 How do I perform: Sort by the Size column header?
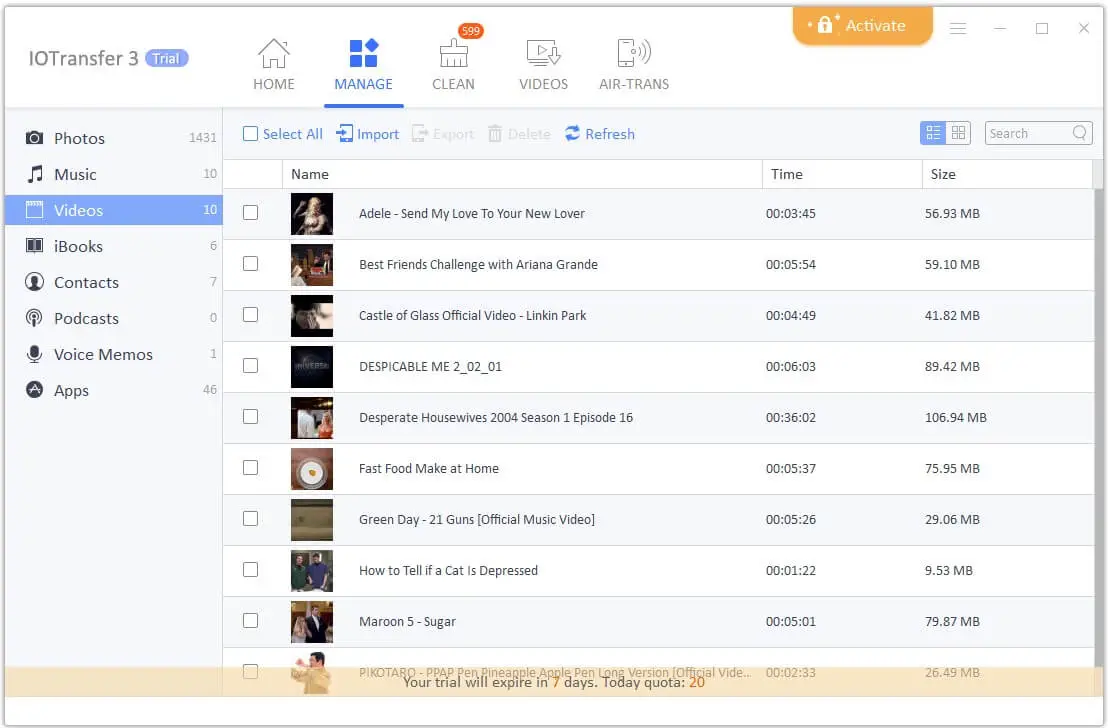point(1007,174)
